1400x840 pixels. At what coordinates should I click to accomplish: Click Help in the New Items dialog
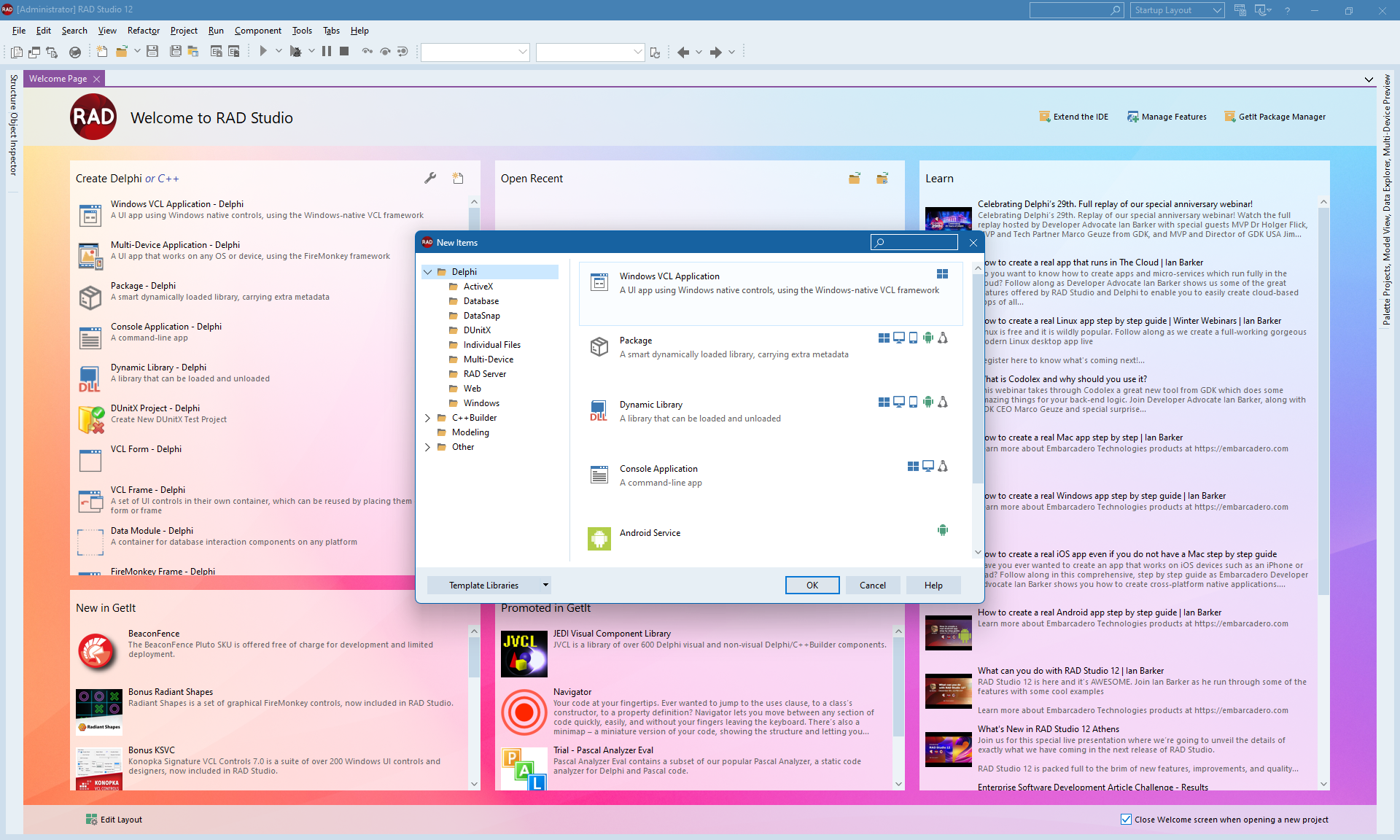click(933, 585)
